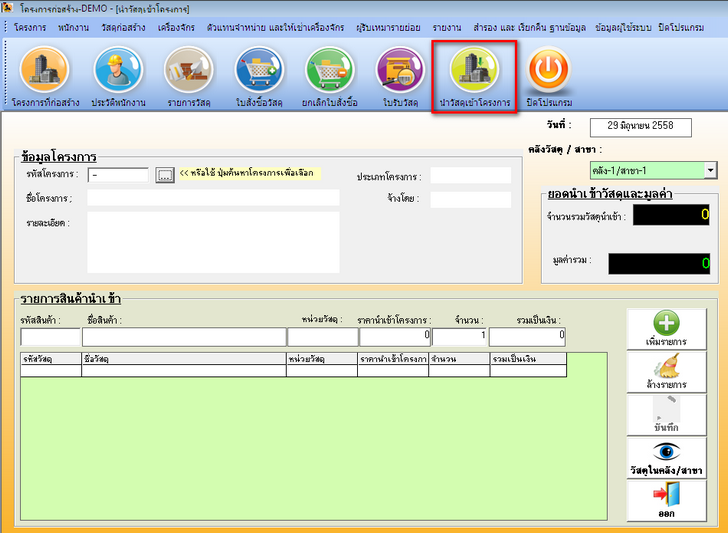Click the จ้างโดย field
The image size is (728, 533).
pyautogui.click(x=470, y=200)
